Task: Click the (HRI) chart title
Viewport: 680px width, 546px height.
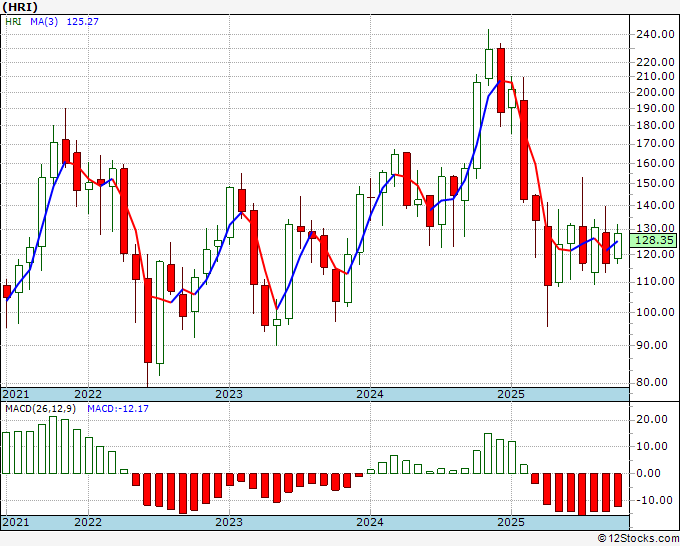Action: (20, 7)
